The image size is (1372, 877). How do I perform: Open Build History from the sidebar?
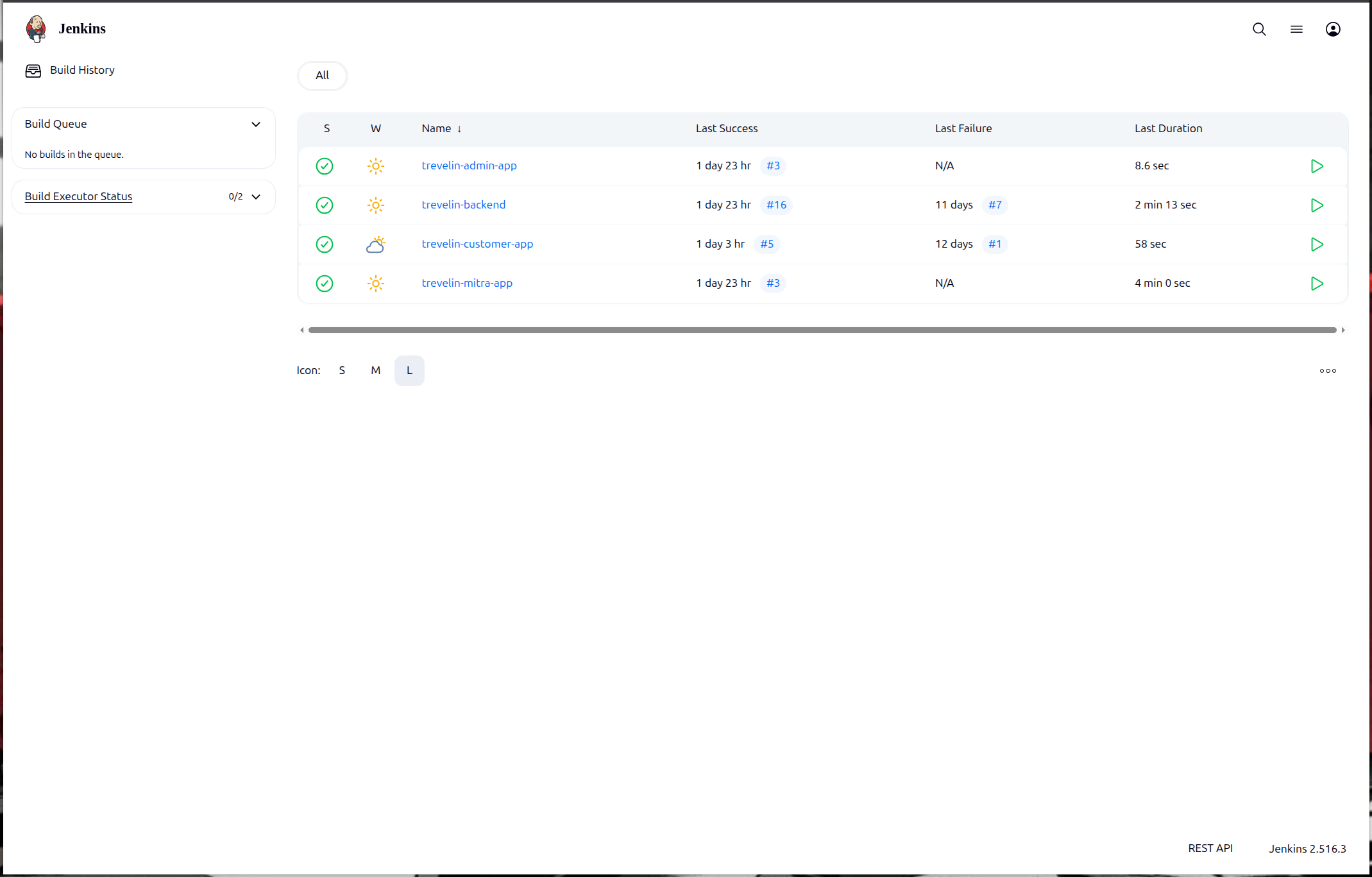(x=81, y=70)
